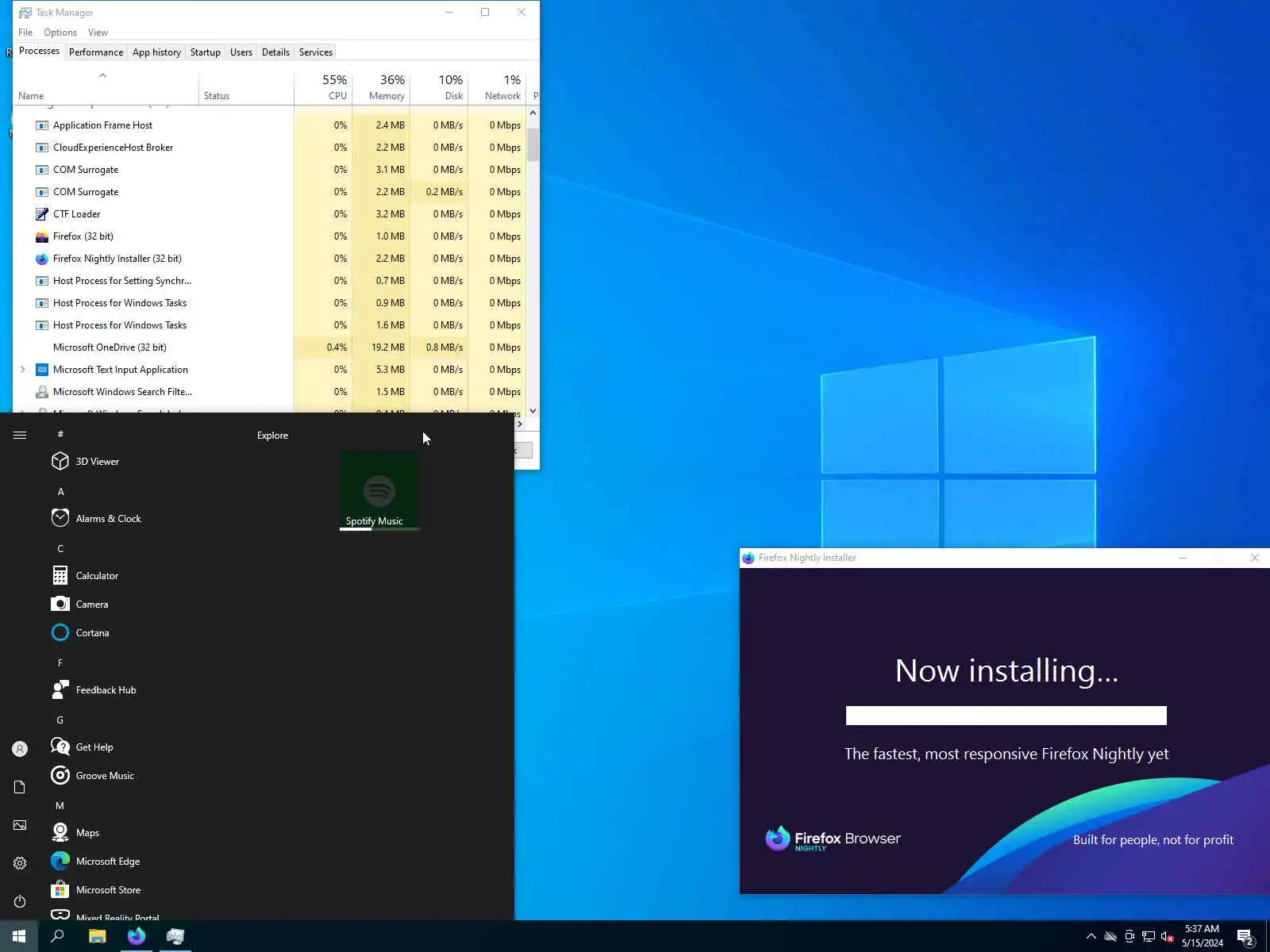Select the Microsoft OneDrive (32 bit) process row
The image size is (1270, 952).
[x=270, y=347]
